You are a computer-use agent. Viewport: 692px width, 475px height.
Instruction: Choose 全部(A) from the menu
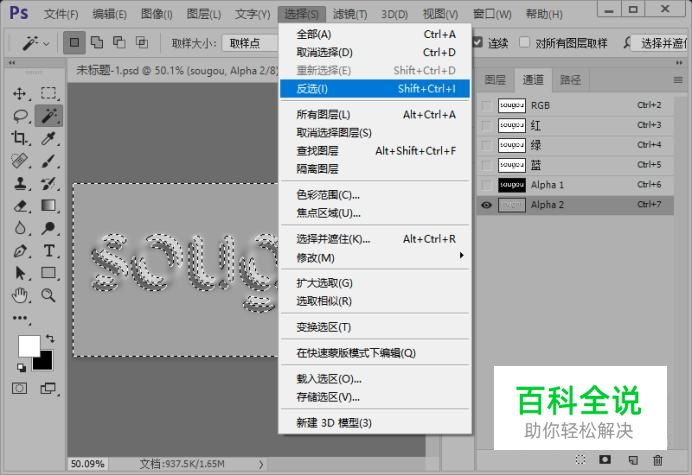tap(375, 34)
